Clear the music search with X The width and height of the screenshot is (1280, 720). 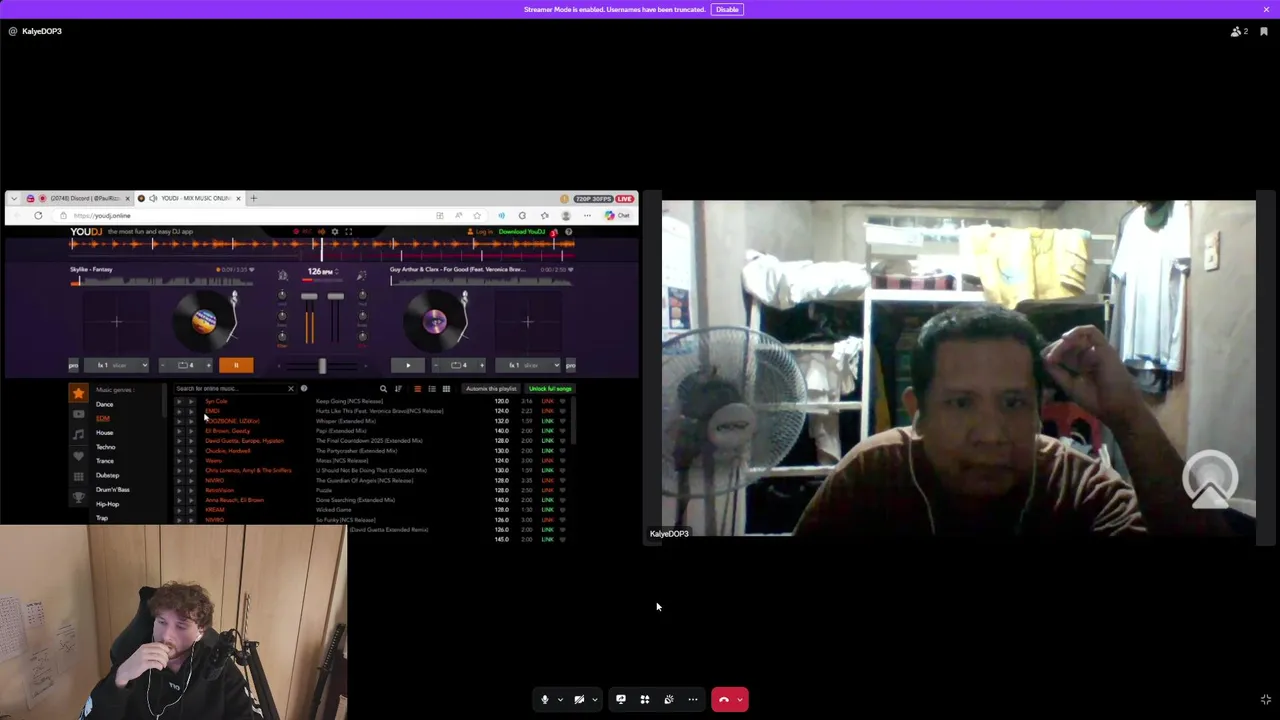click(x=291, y=388)
